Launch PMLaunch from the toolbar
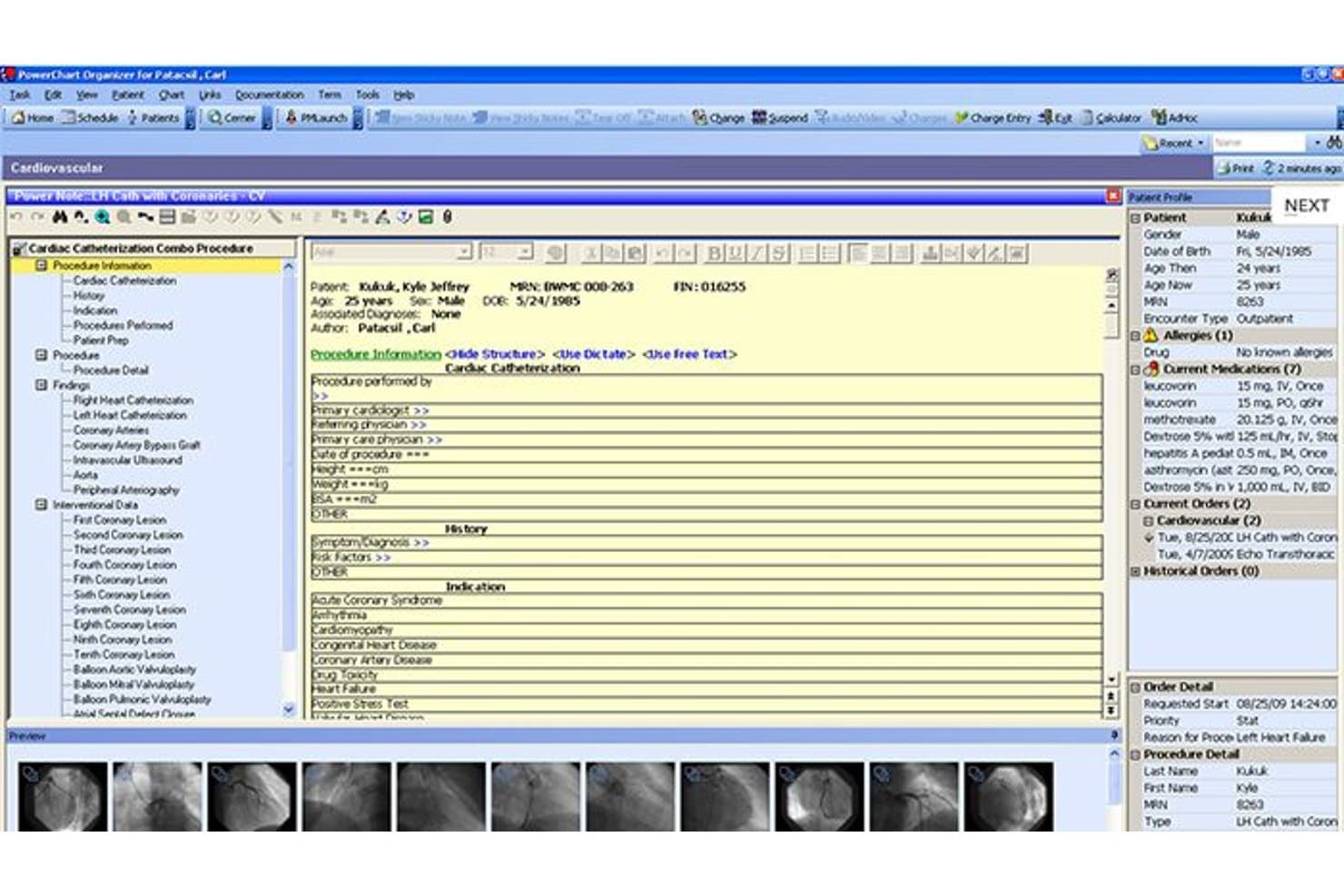Image resolution: width=1344 pixels, height=896 pixels. coord(315,118)
